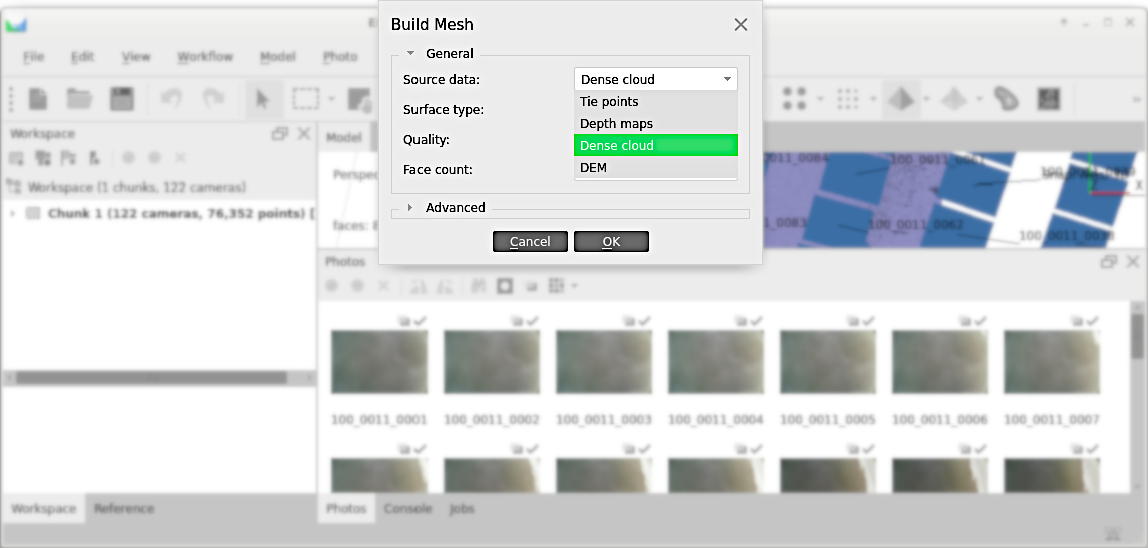Switch to the Console tab
Image resolution: width=1148 pixels, height=548 pixels.
(408, 508)
